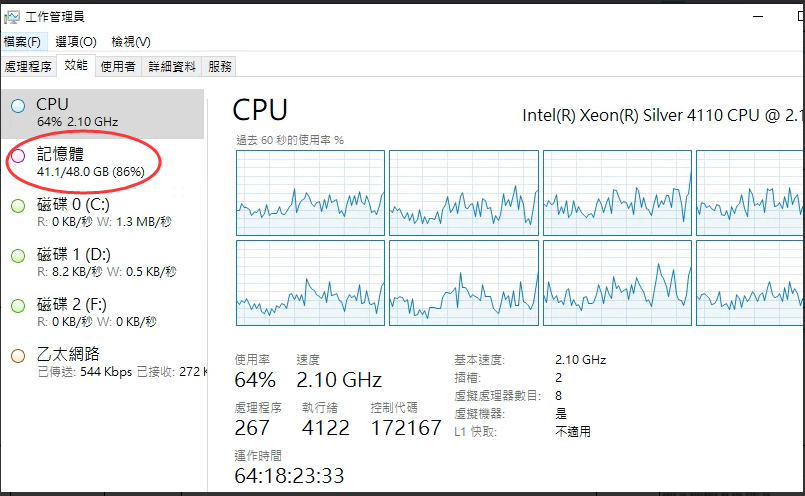
Task: Switch to the 詳細資料 tab
Action: [x=172, y=67]
